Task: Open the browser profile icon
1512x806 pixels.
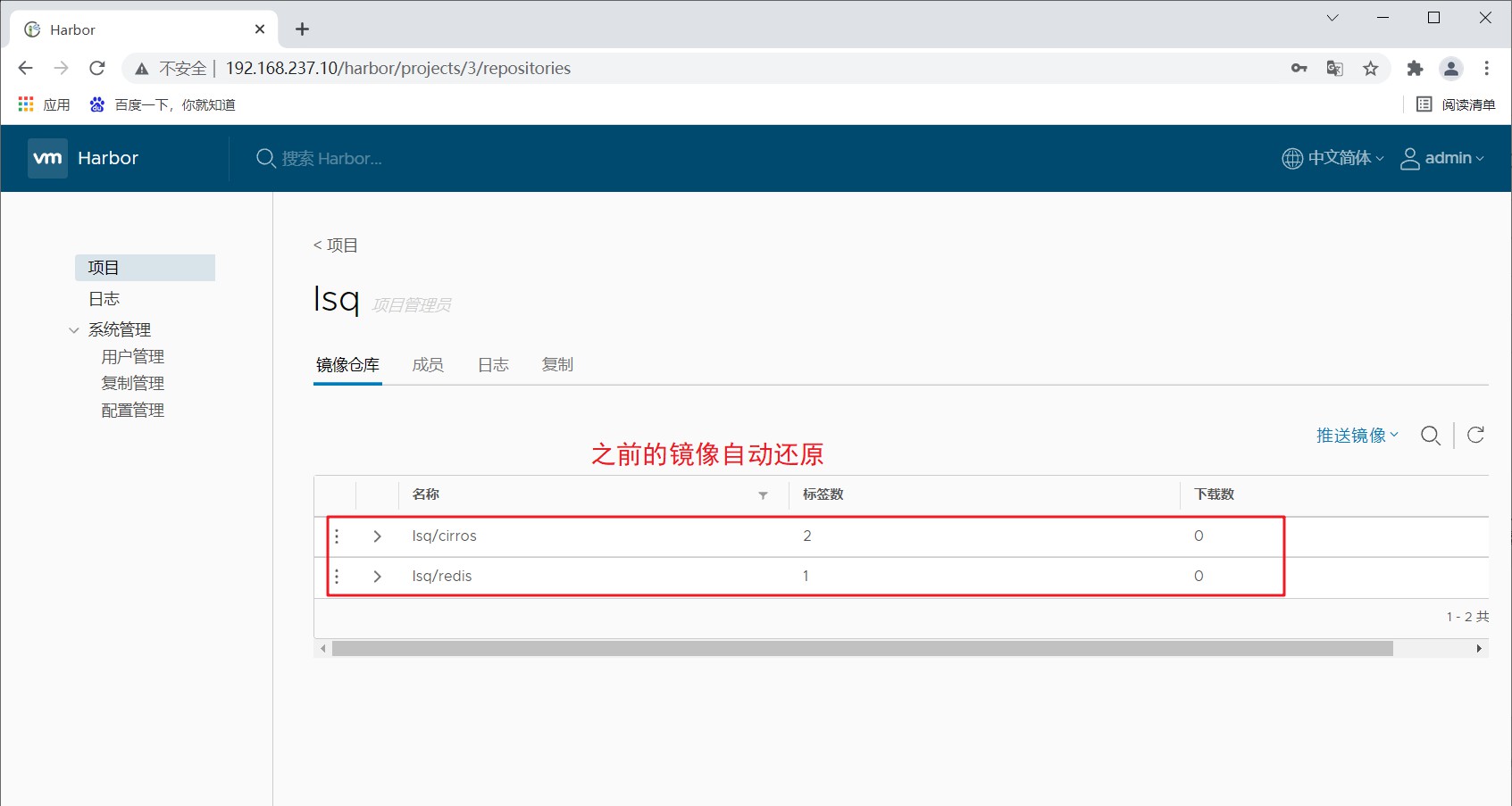Action: [x=1451, y=68]
